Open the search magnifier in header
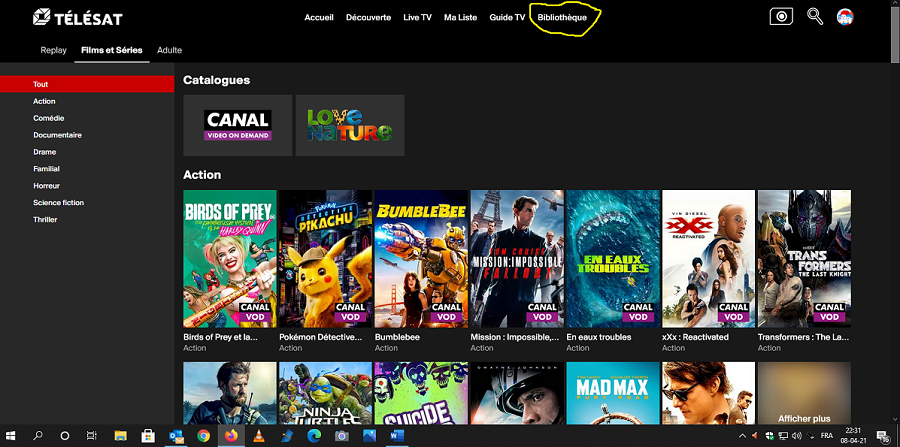The height and width of the screenshot is (447, 900). [x=815, y=17]
